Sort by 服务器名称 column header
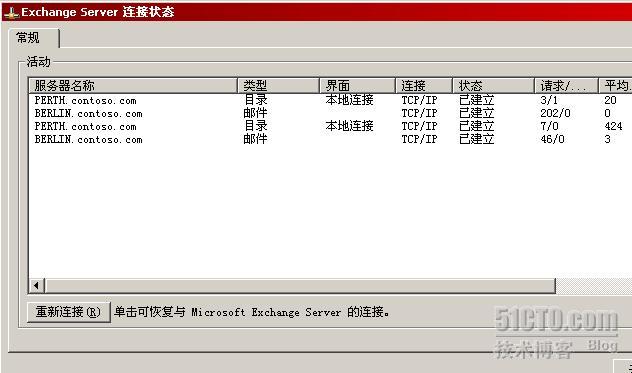 (133, 85)
